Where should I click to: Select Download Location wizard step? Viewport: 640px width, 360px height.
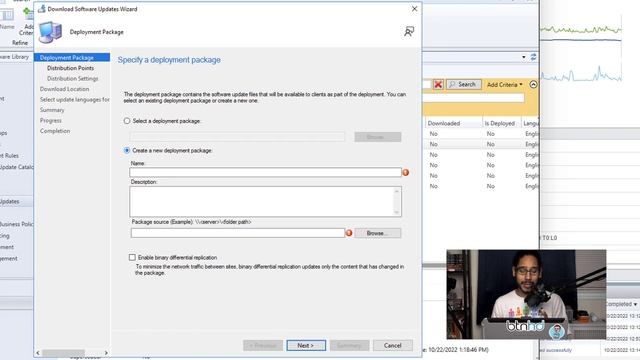[64, 89]
